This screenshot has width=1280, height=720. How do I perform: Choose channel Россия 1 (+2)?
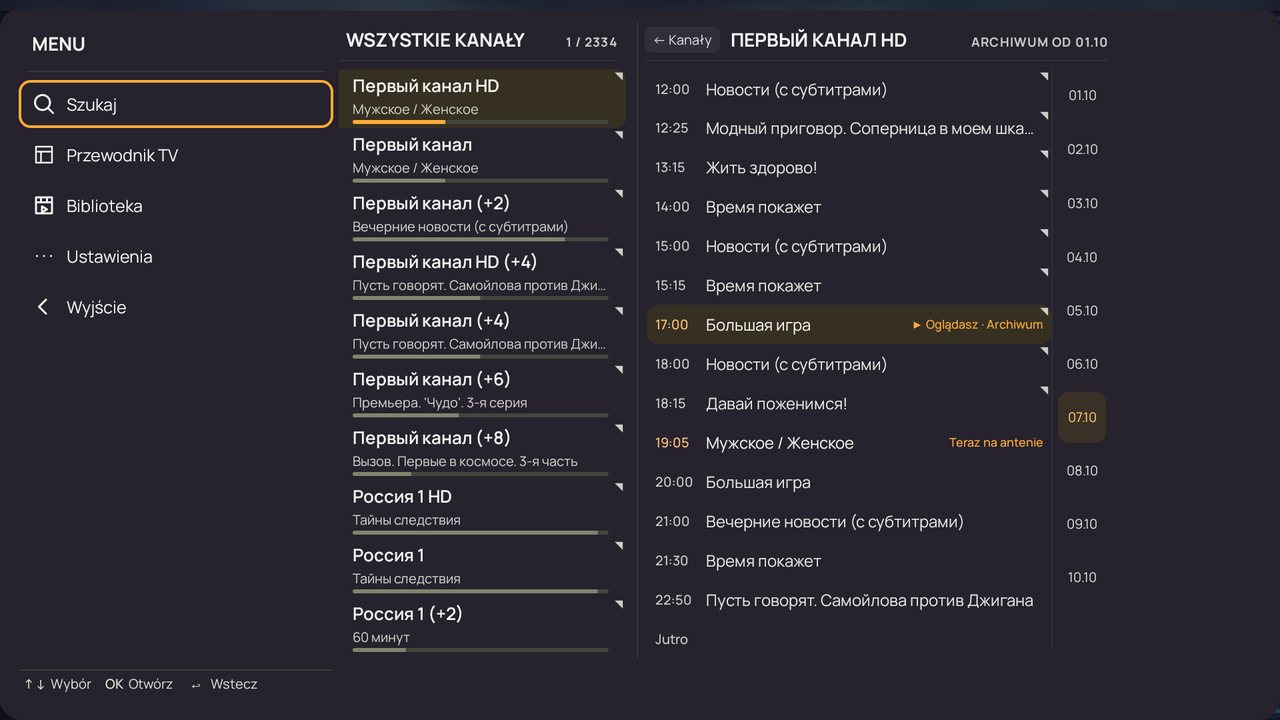pyautogui.click(x=482, y=627)
